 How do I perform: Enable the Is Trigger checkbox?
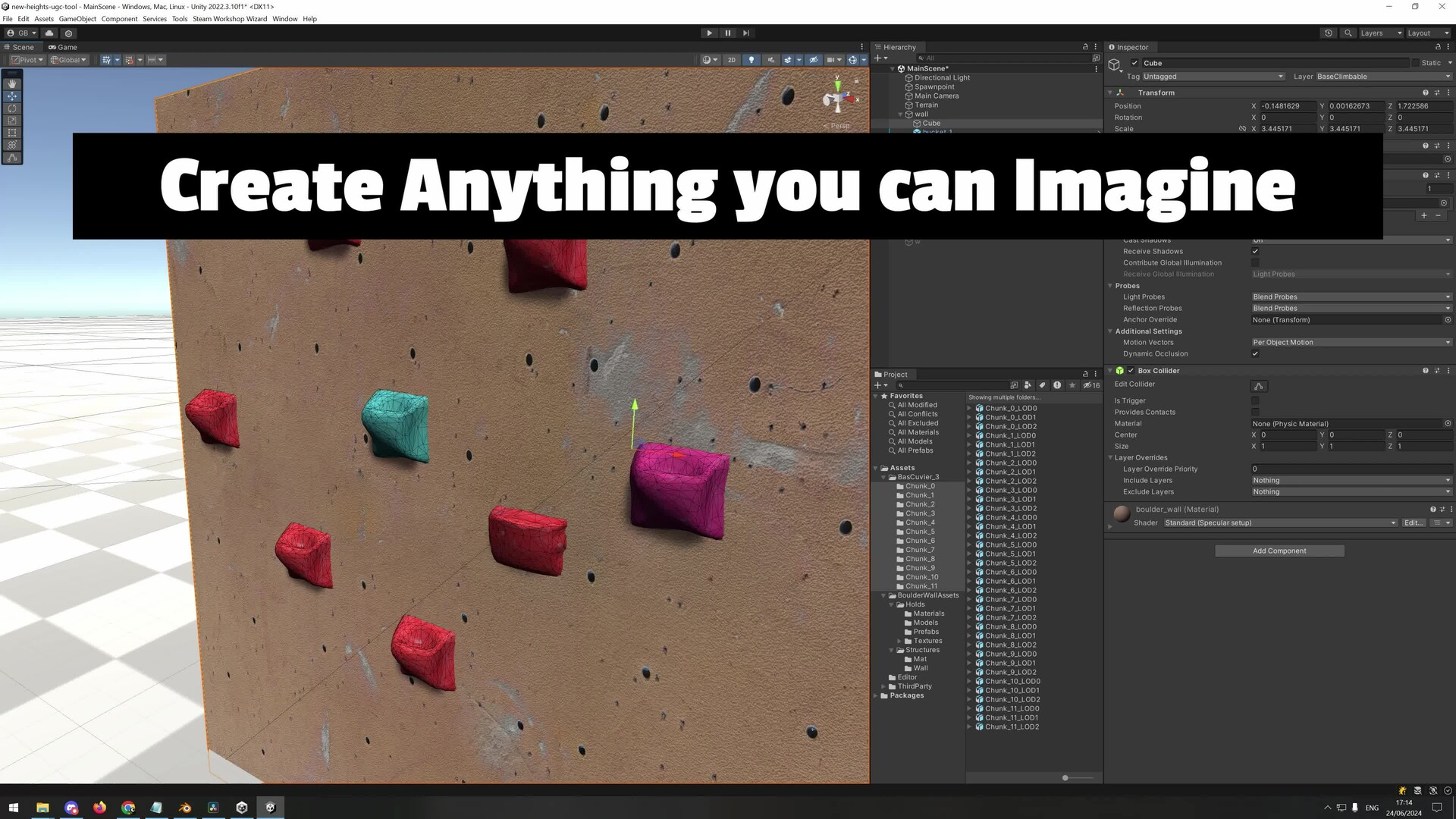tap(1255, 401)
